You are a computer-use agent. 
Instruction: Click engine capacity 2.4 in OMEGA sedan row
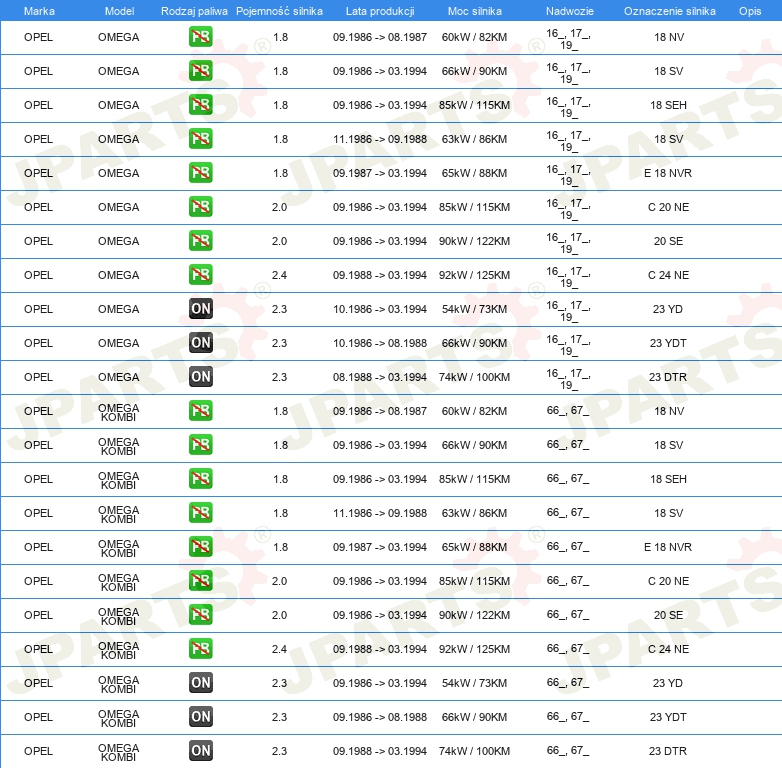tap(279, 275)
